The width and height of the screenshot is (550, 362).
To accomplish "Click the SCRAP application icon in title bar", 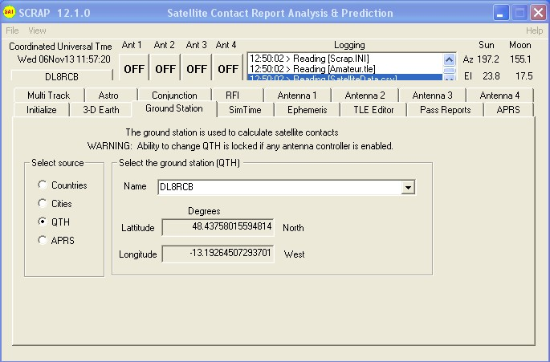I will [9, 12].
